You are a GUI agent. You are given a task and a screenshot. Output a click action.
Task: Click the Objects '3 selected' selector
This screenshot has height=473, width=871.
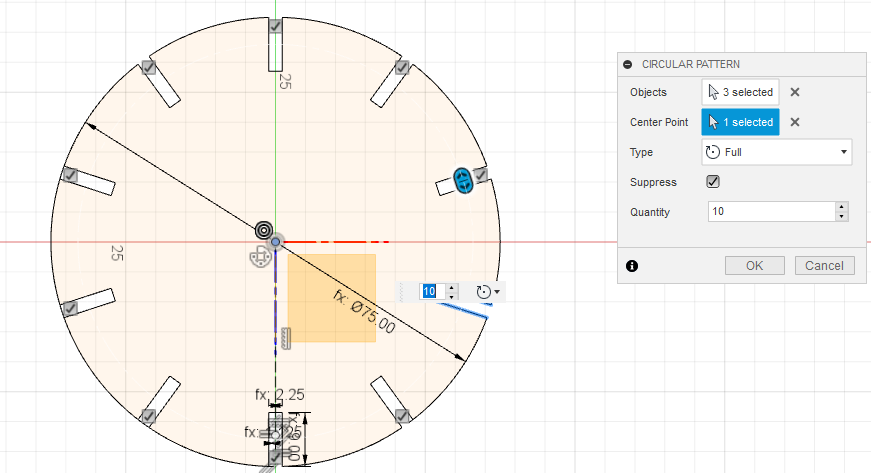(x=740, y=92)
